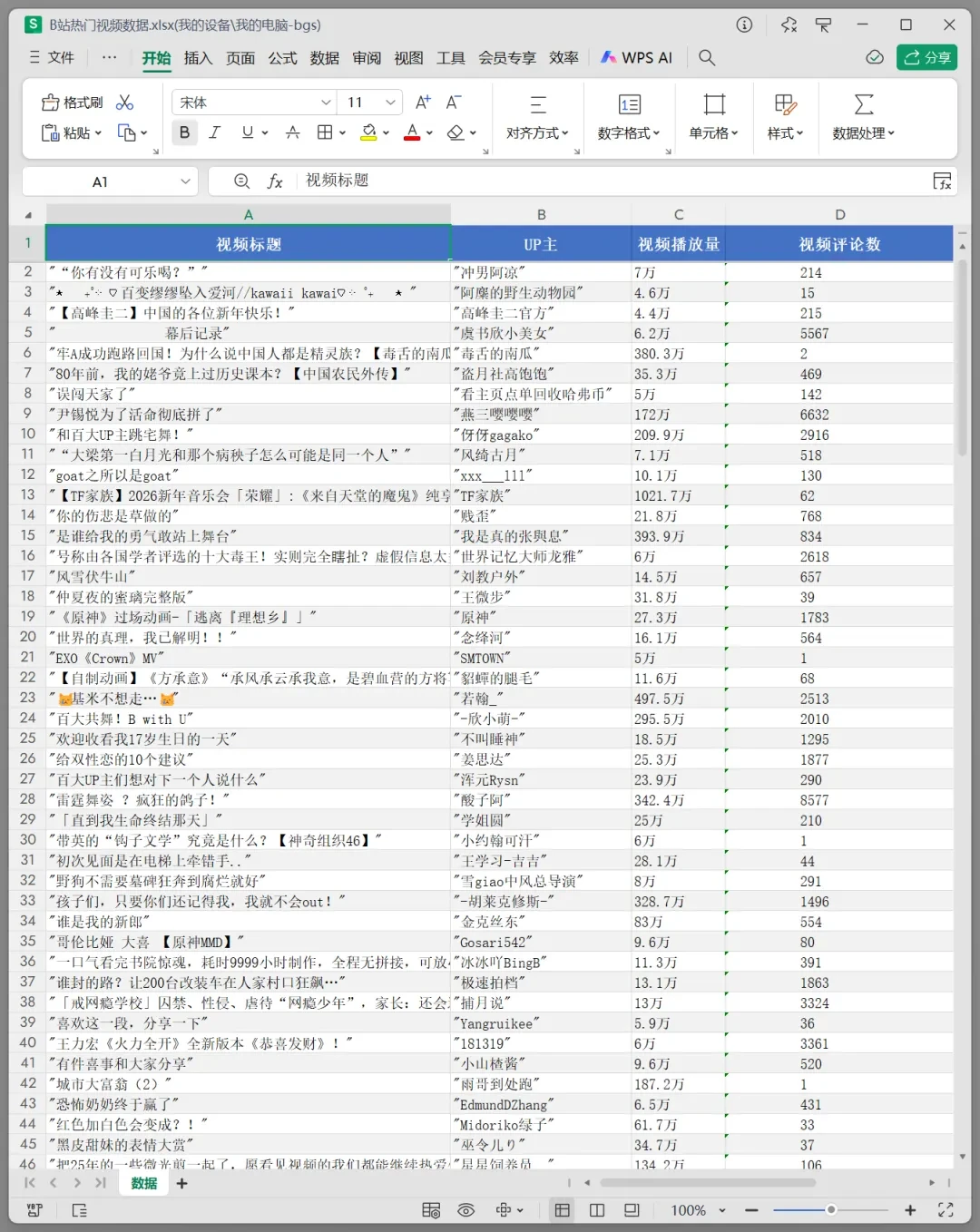Toggle strikethrough formatting
The width and height of the screenshot is (980, 1232).
tap(292, 132)
